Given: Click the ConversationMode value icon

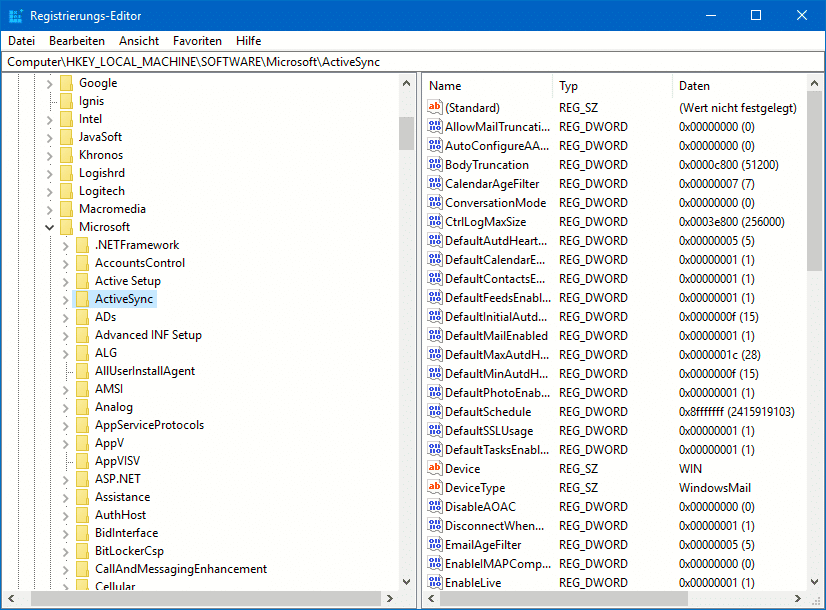Looking at the screenshot, I should click(435, 202).
